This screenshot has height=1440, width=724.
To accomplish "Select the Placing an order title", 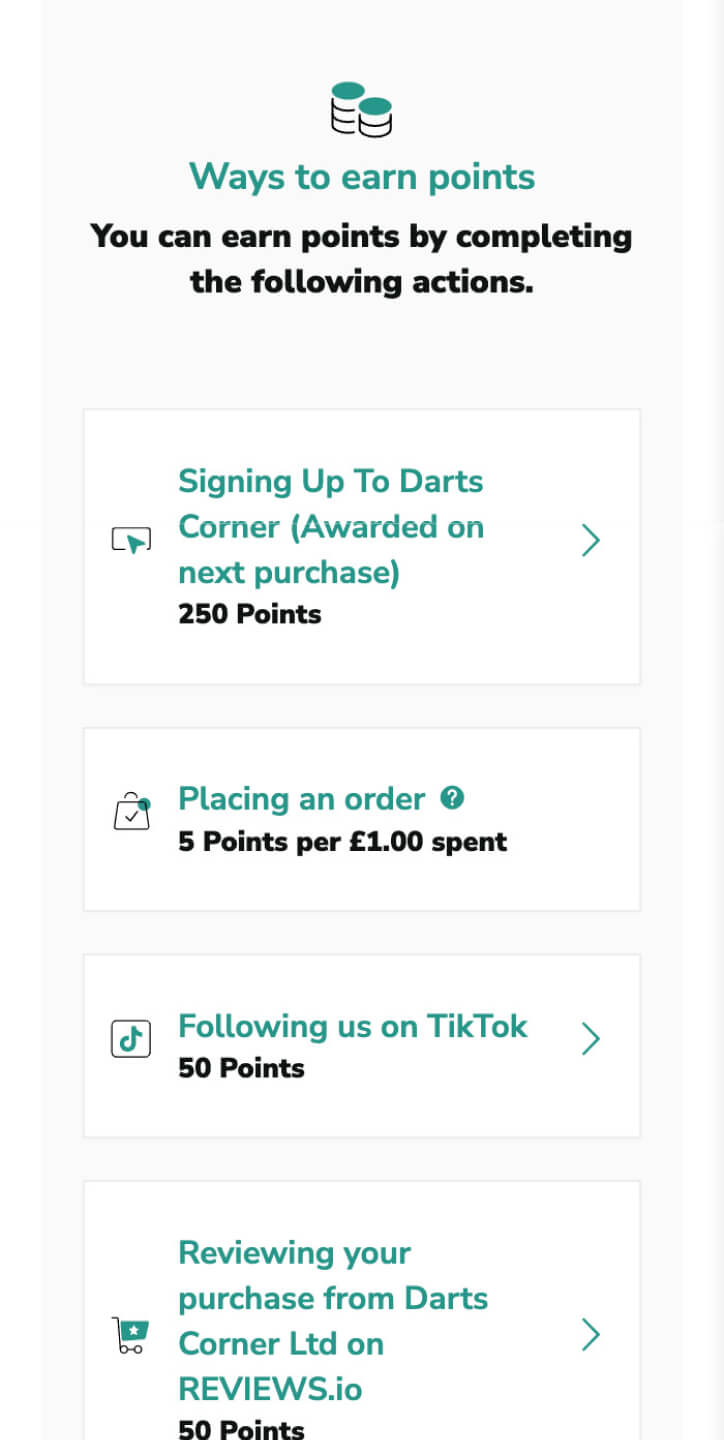I will pos(302,799).
